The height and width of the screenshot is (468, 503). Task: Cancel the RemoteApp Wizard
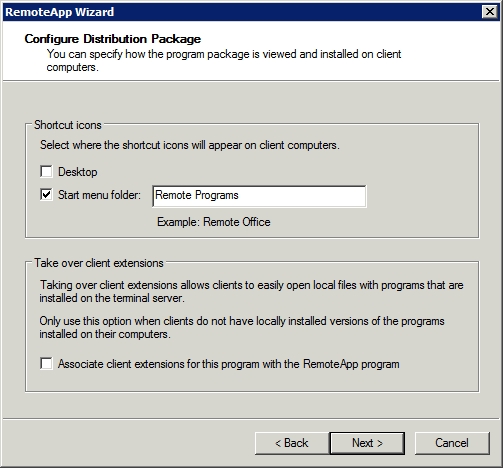452,443
